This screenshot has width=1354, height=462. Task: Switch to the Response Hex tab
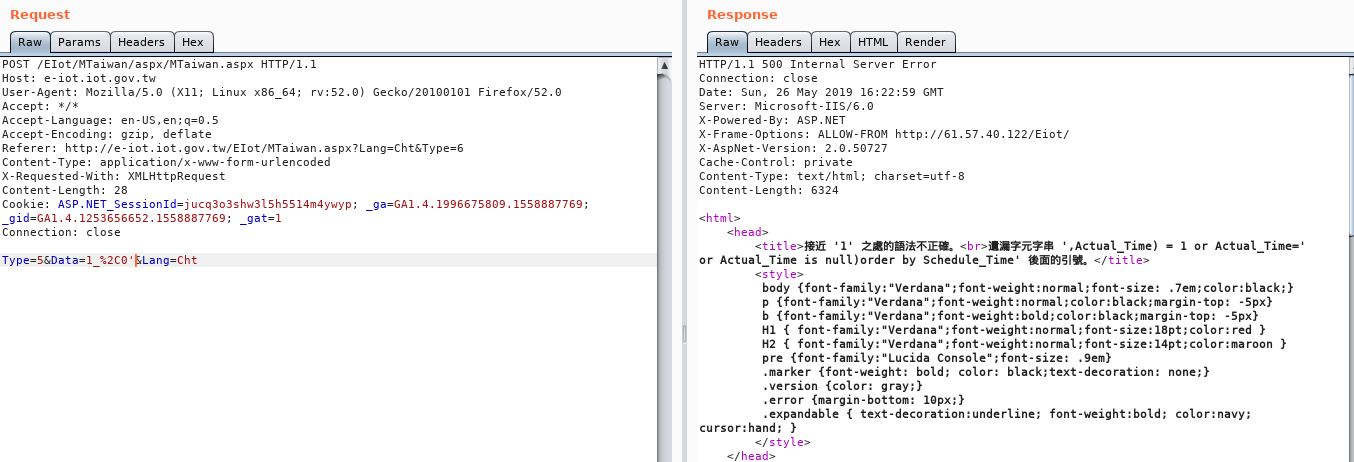point(830,42)
